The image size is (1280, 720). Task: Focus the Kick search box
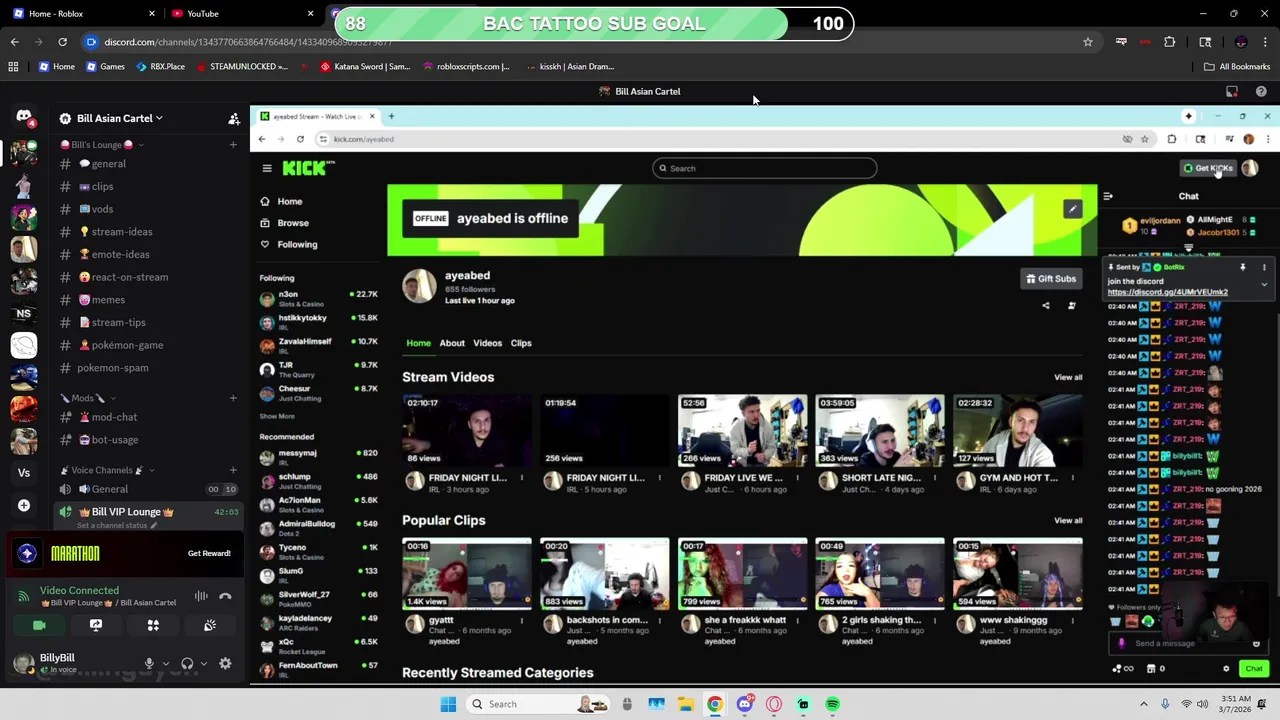click(765, 168)
